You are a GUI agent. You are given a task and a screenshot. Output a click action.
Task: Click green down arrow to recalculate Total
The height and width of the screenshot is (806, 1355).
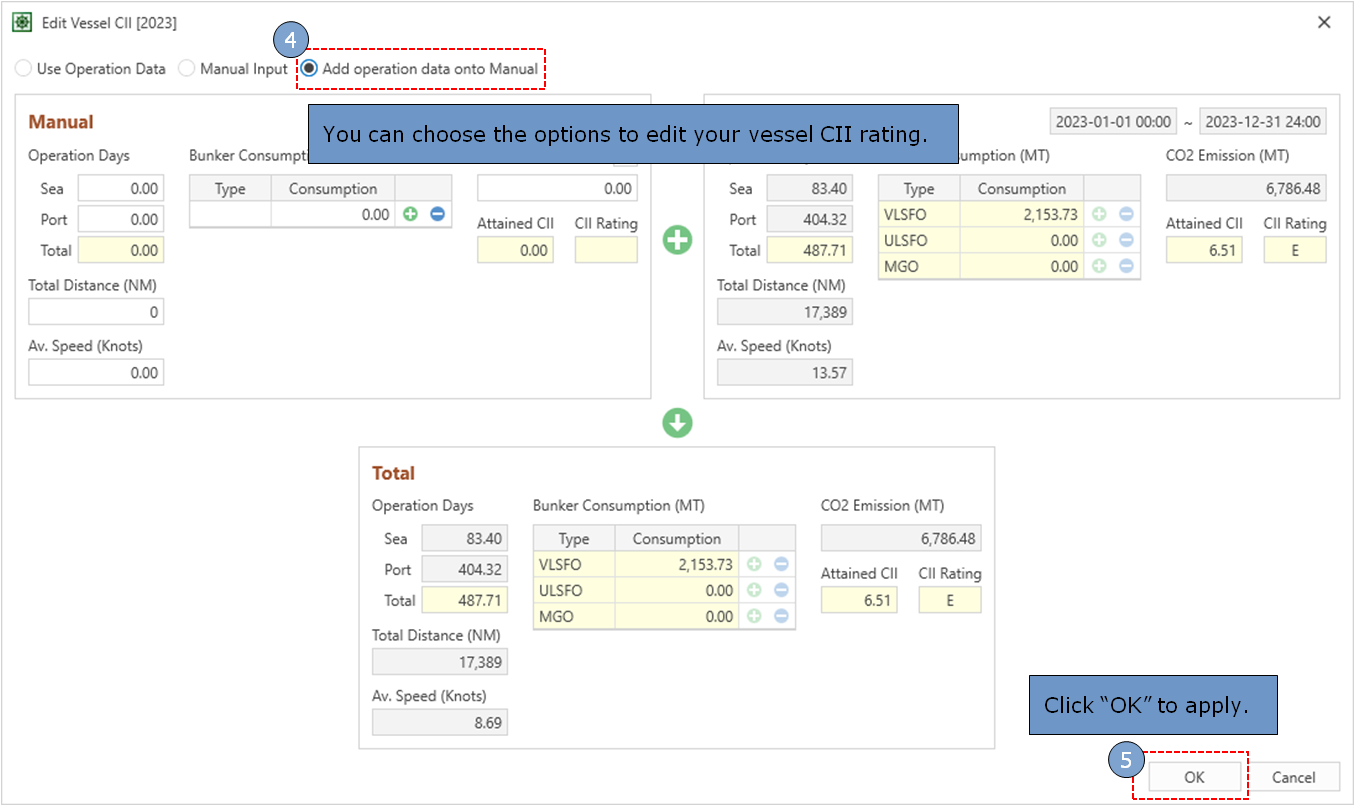coord(677,423)
